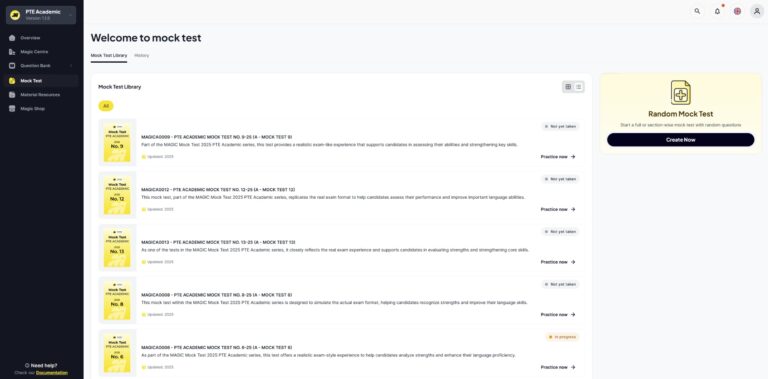
Task: Click the MAGICA0008 mock test title
Action: coord(216,295)
